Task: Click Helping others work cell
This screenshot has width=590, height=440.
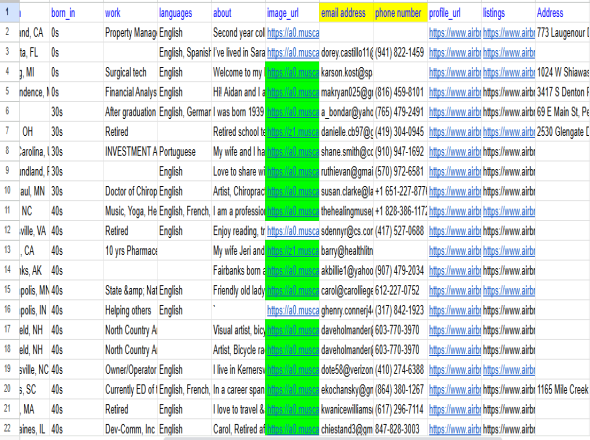Action: (x=131, y=310)
